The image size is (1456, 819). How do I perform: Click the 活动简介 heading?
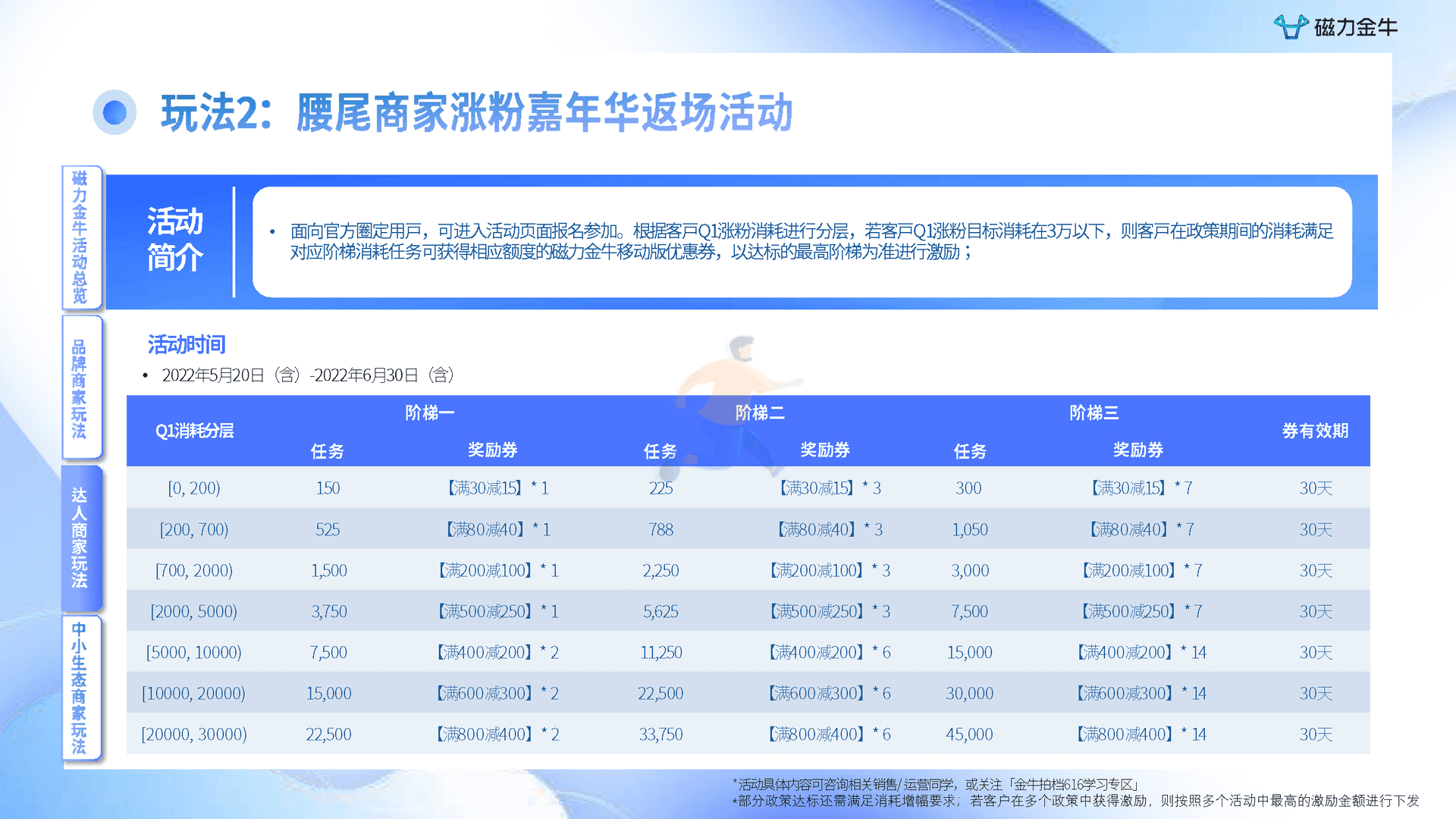coord(175,239)
